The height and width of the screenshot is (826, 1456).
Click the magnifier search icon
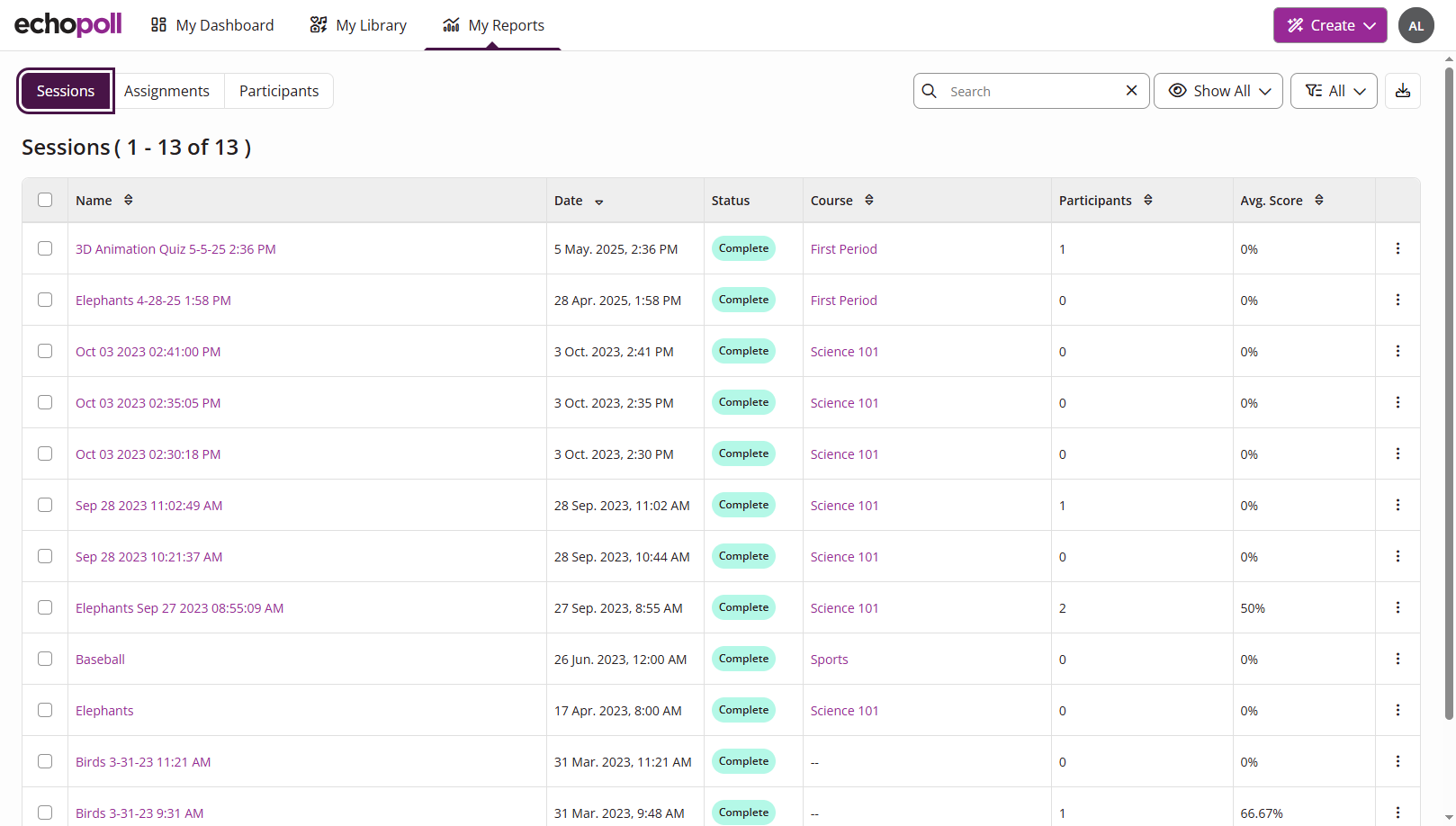(930, 91)
